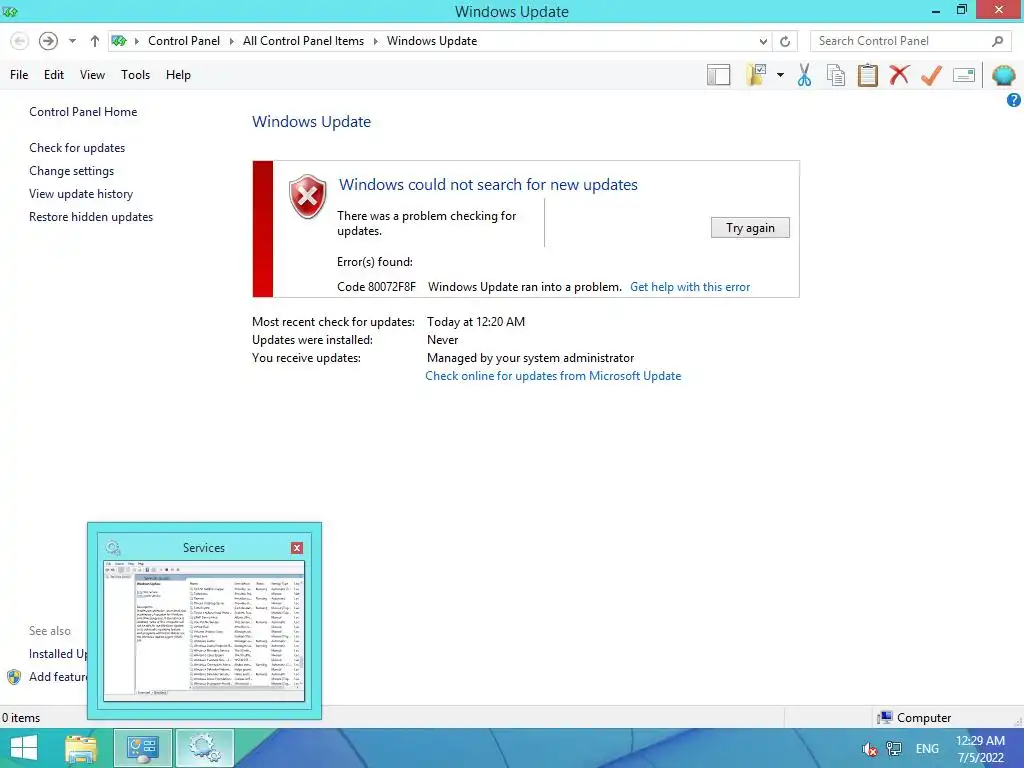This screenshot has height=768, width=1024.
Task: Click the search magnifier icon
Action: click(997, 41)
